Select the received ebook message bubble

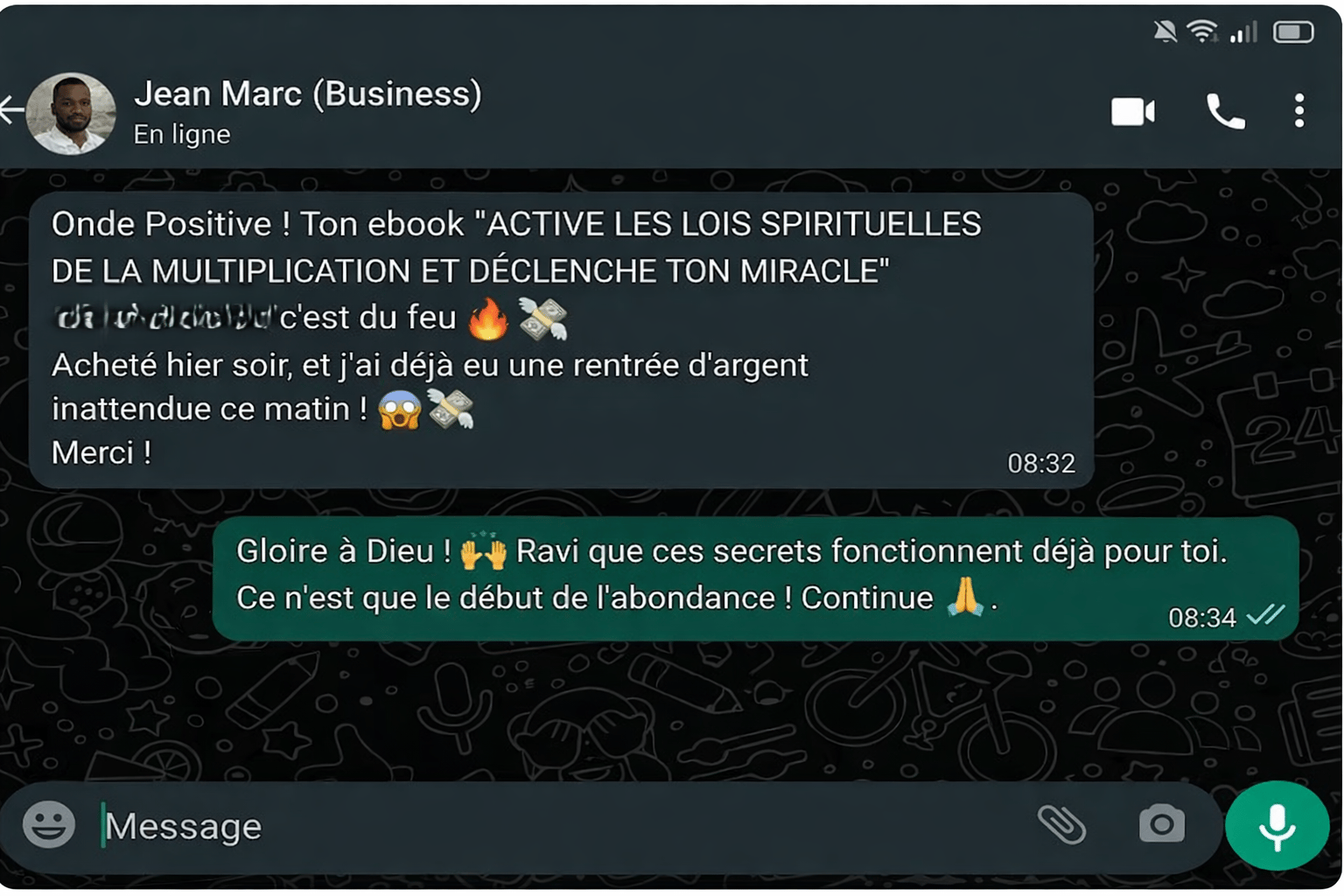click(x=562, y=340)
